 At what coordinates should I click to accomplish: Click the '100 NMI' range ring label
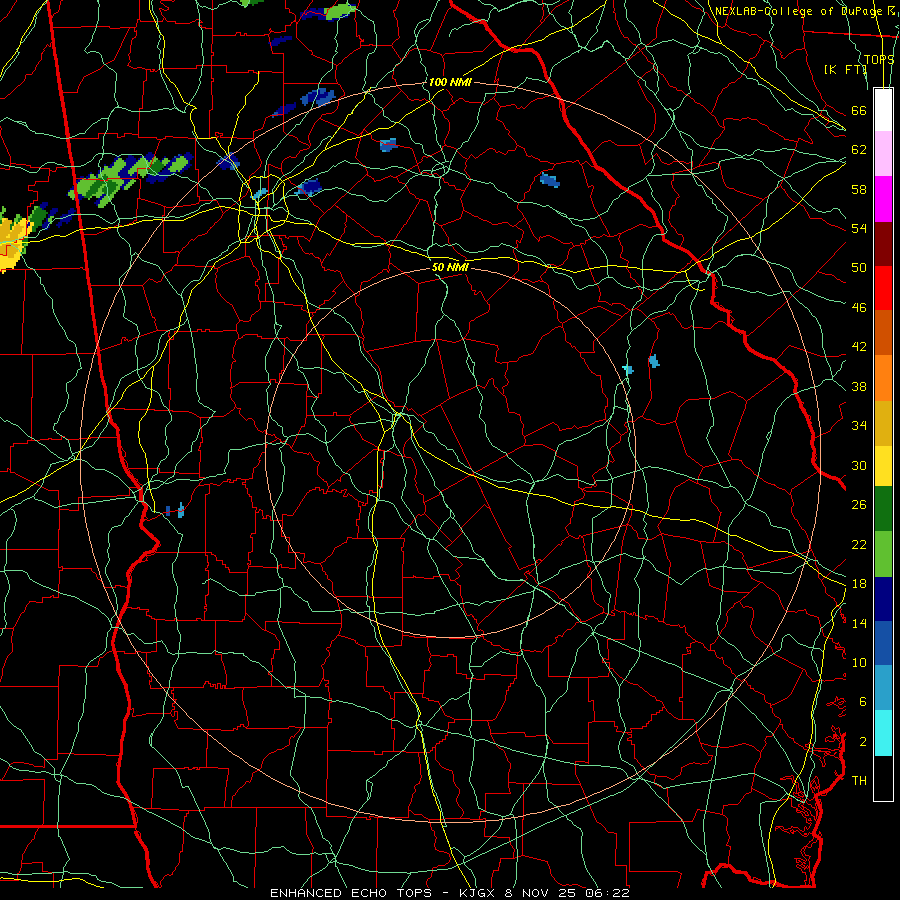point(450,82)
